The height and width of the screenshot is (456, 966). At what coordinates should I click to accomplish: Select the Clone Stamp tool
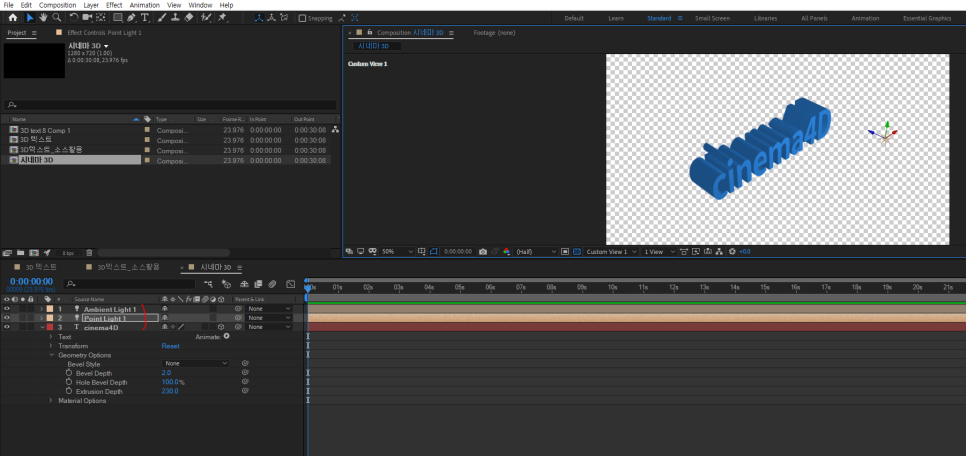[x=176, y=18]
